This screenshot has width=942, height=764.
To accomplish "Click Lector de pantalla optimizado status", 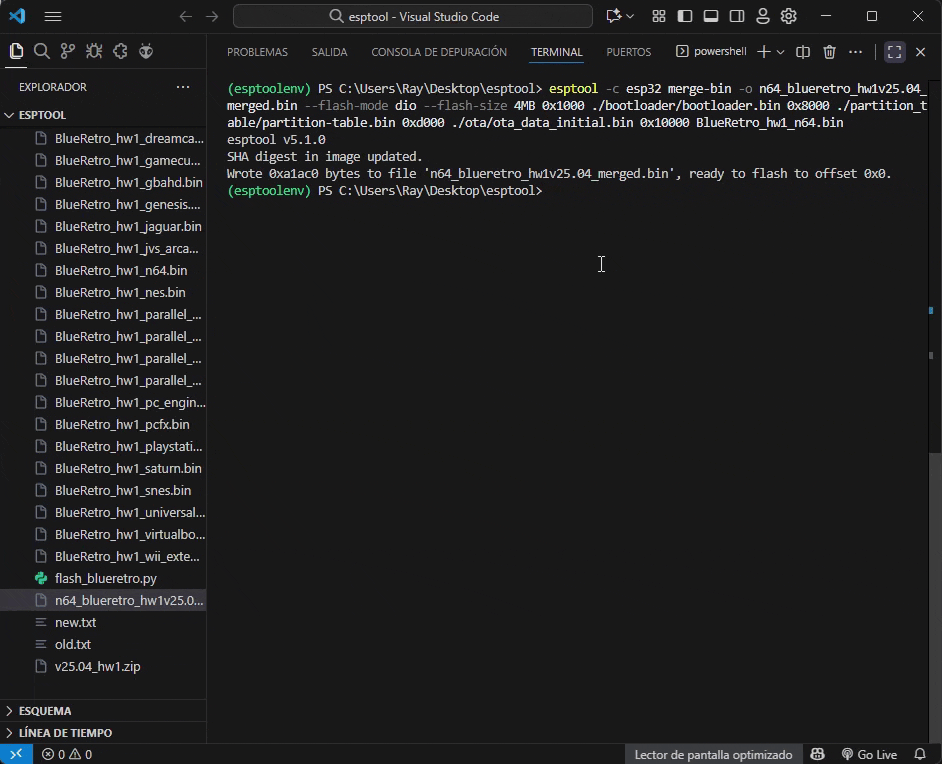I will coord(713,754).
